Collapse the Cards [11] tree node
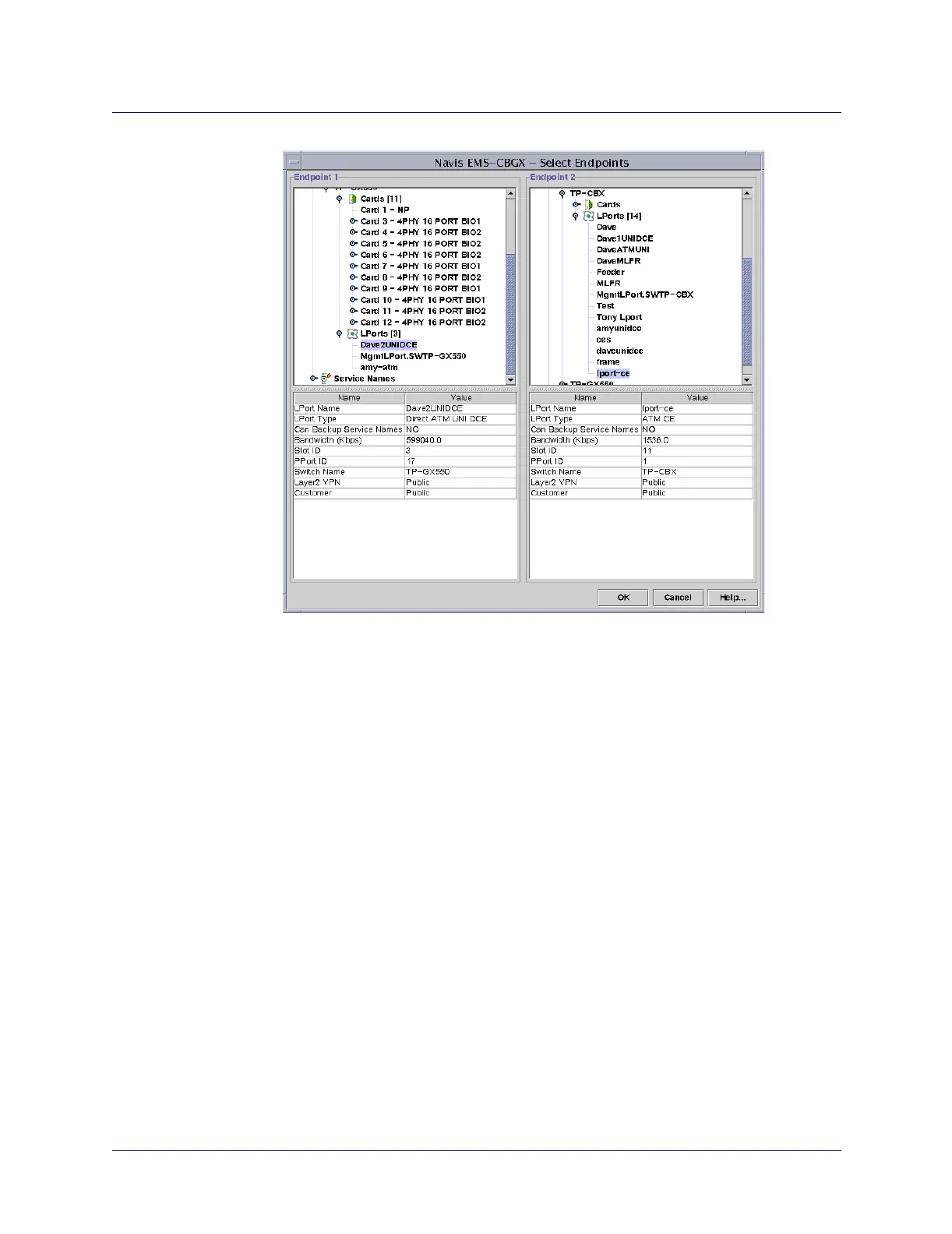 click(x=339, y=199)
